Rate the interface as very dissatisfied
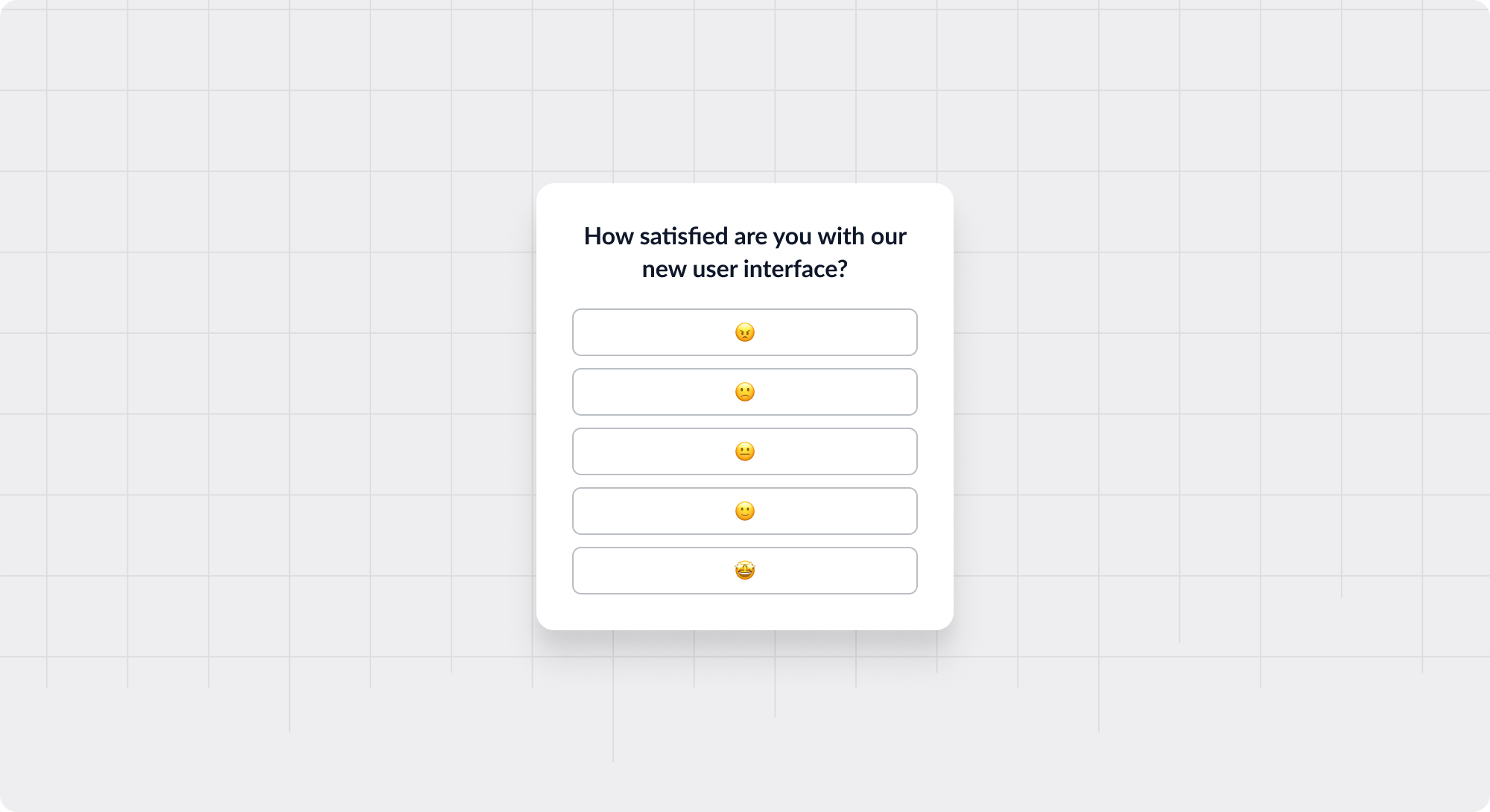 [745, 332]
